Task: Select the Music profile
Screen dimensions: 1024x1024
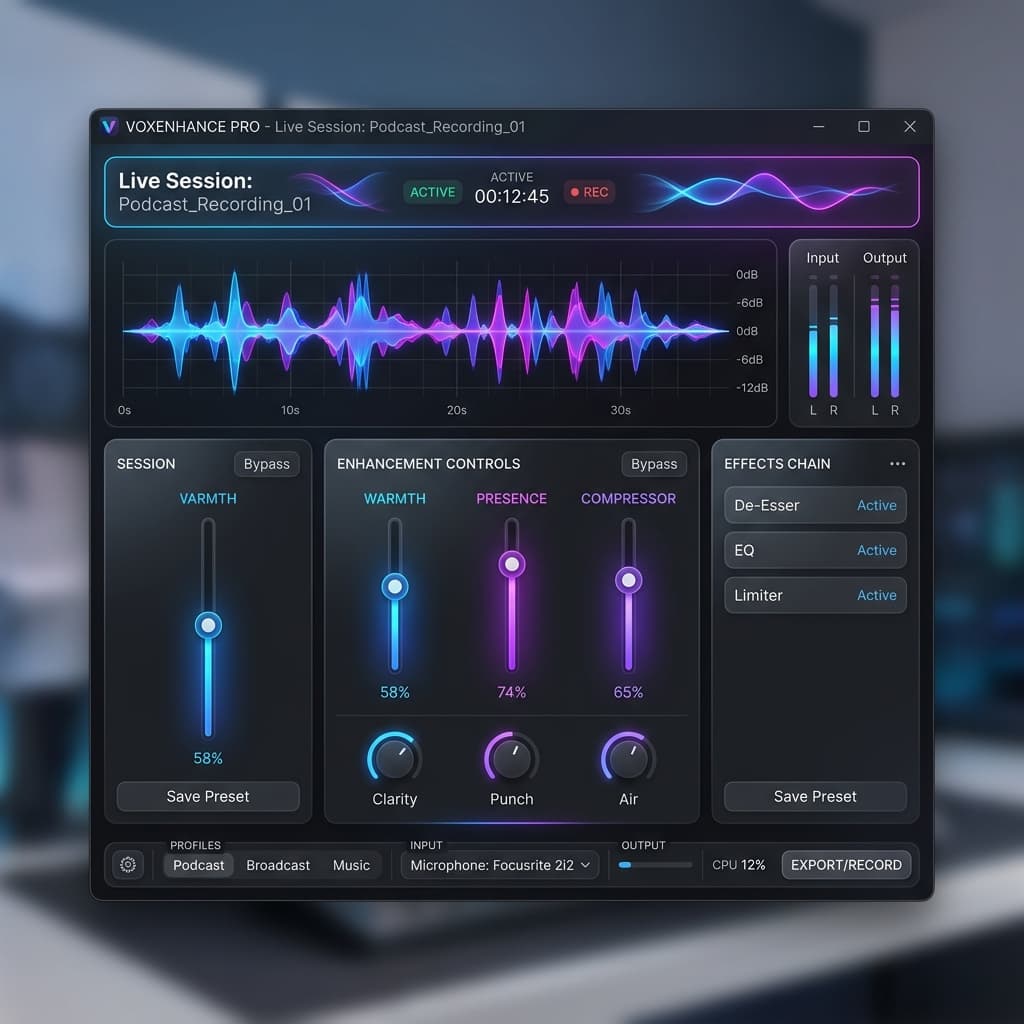Action: tap(351, 865)
